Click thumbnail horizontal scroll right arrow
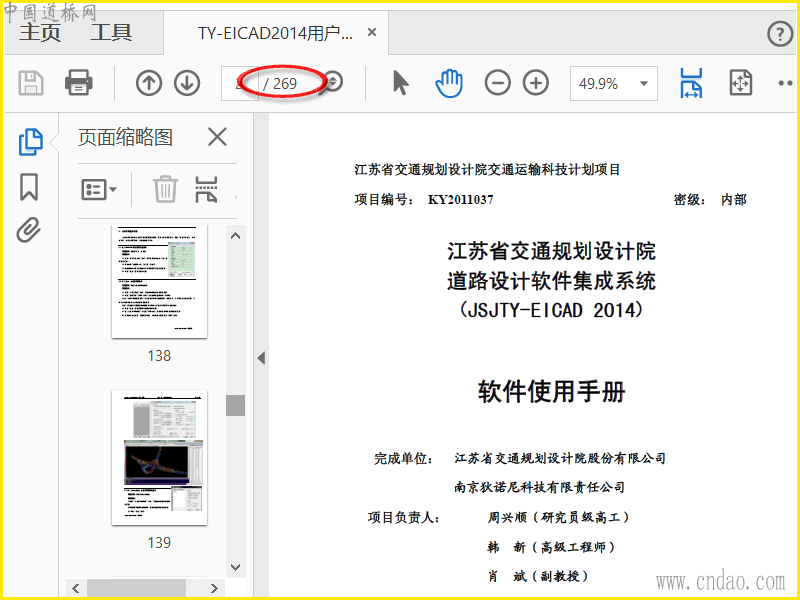This screenshot has width=800, height=600. [x=215, y=588]
